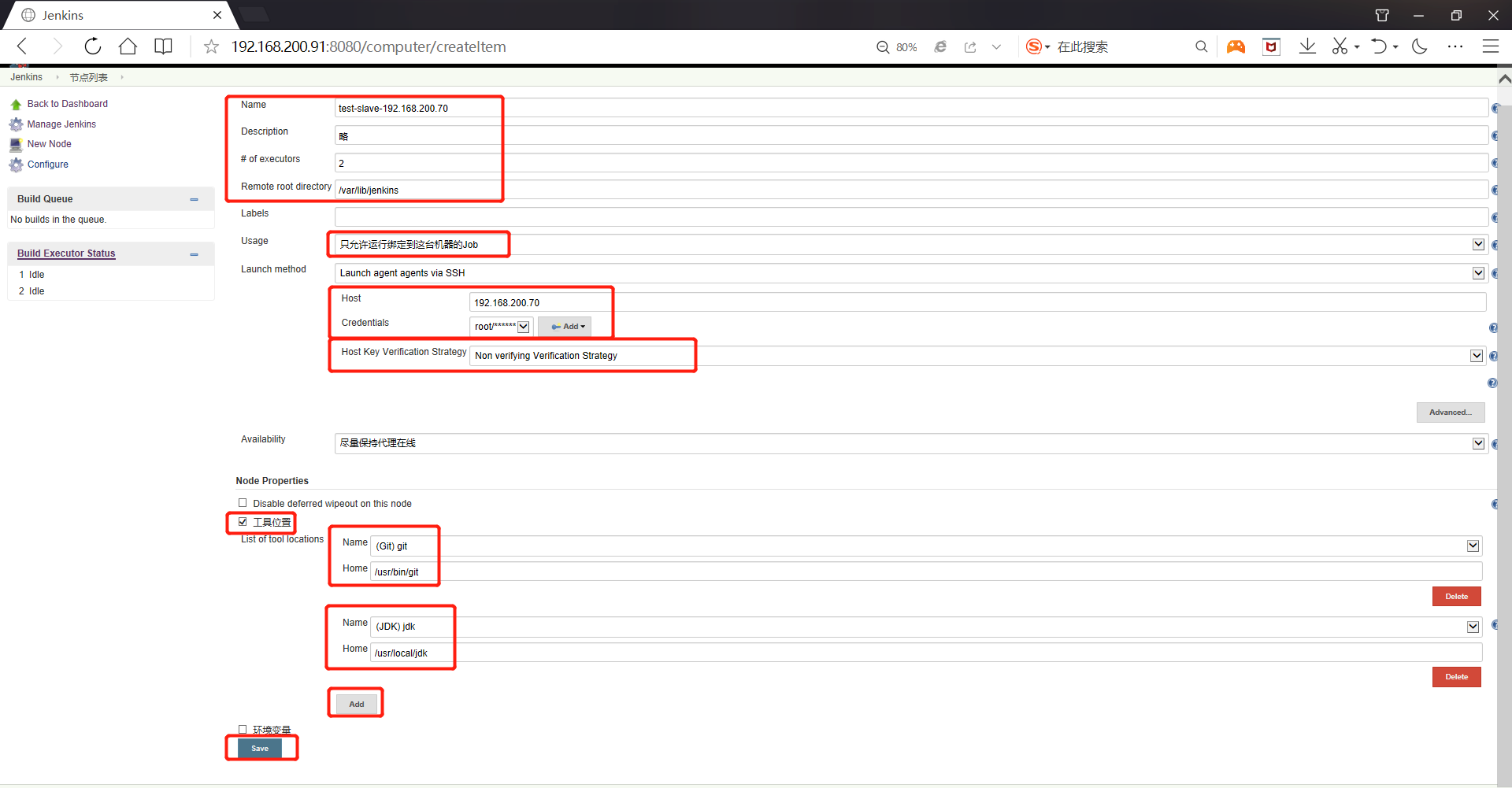The width and height of the screenshot is (1512, 788).
Task: Open the (Git) git tool Name dropdown
Action: click(926, 546)
